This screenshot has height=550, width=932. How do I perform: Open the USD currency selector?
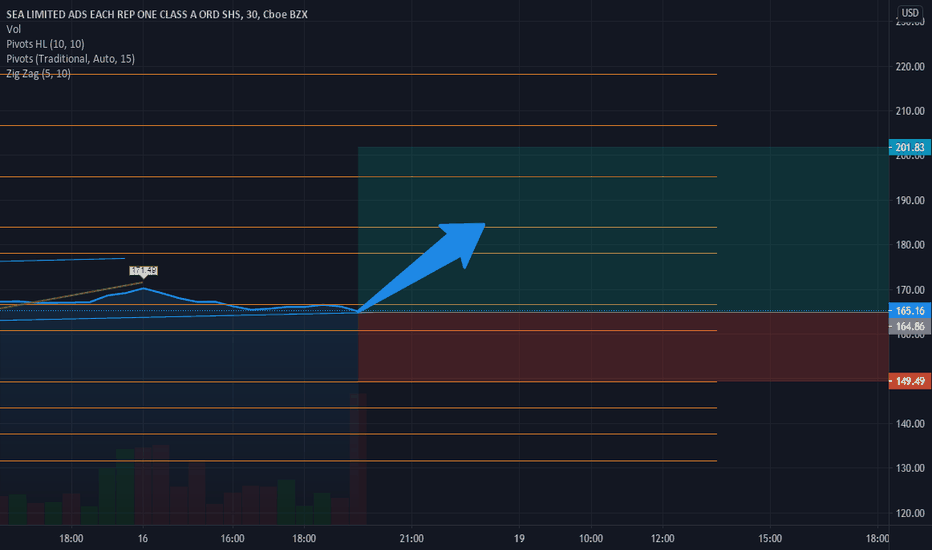910,12
